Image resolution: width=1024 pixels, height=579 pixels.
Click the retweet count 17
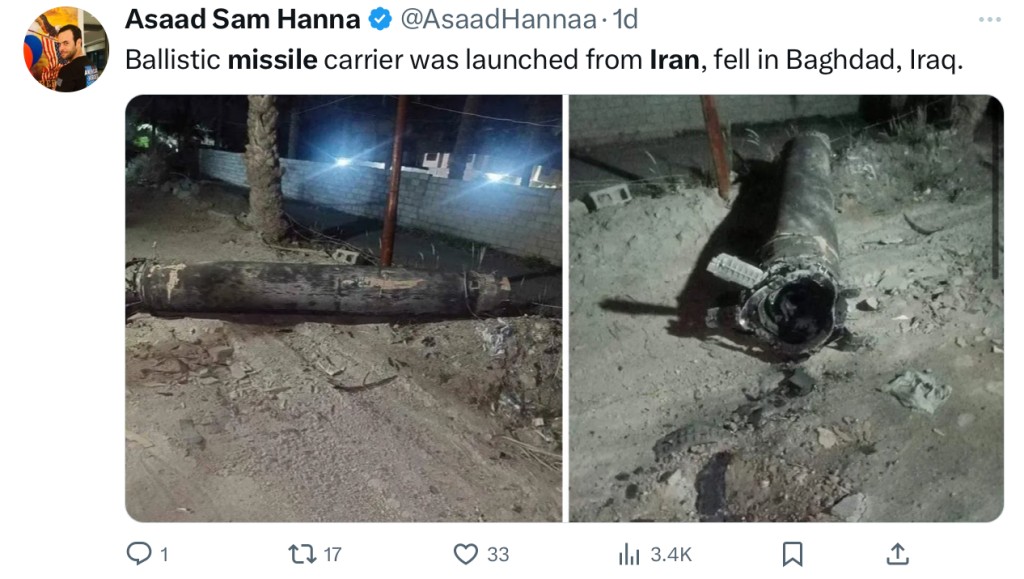click(x=332, y=554)
